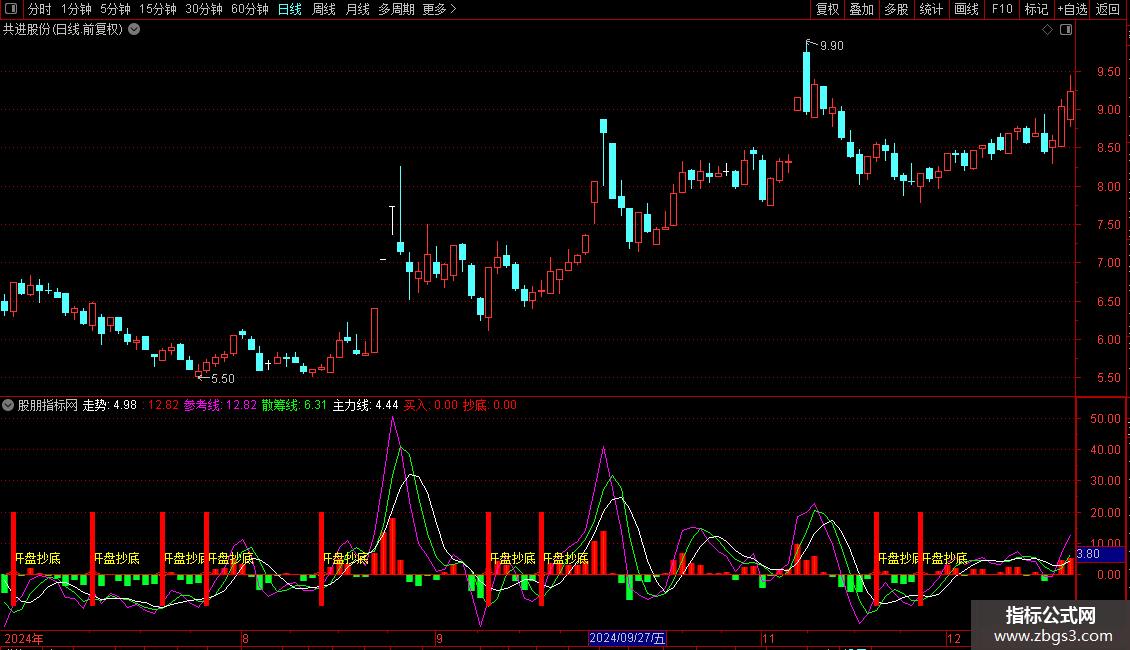The image size is (1130, 650).
Task: Click the 散筹线: 6.31 value
Action: (294, 405)
